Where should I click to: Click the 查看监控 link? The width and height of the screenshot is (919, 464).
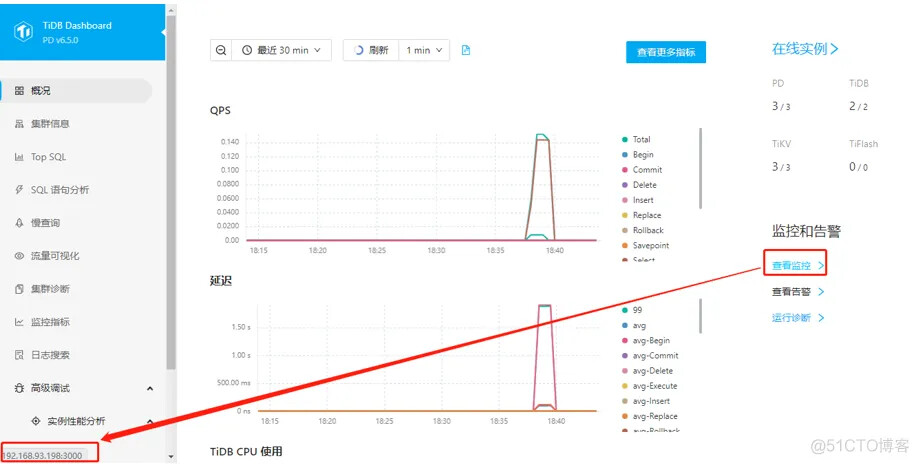(x=798, y=265)
